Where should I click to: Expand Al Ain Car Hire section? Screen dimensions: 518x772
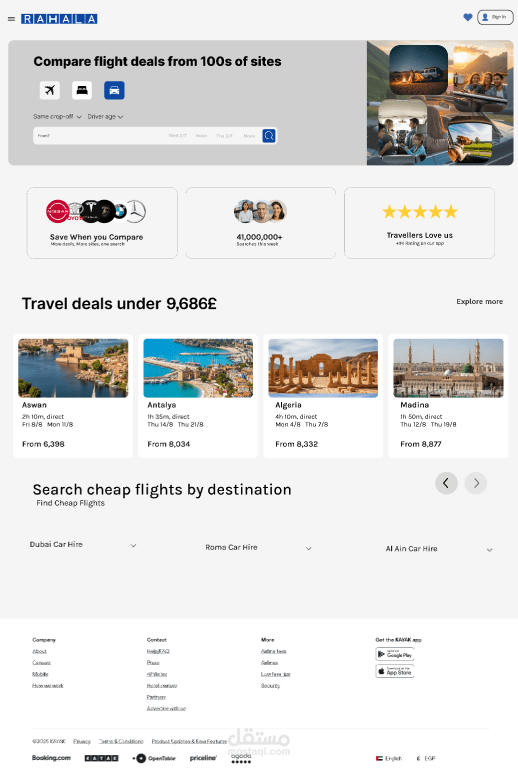439,549
